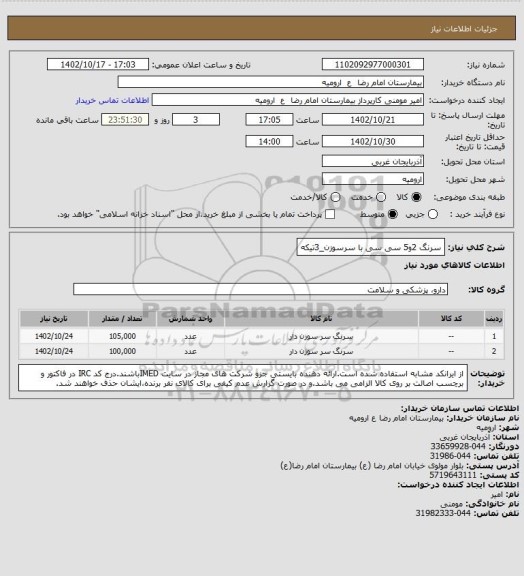524x576 pixels.
Task: Click the delivery province field آذربایجان غربی
Action: point(373,161)
